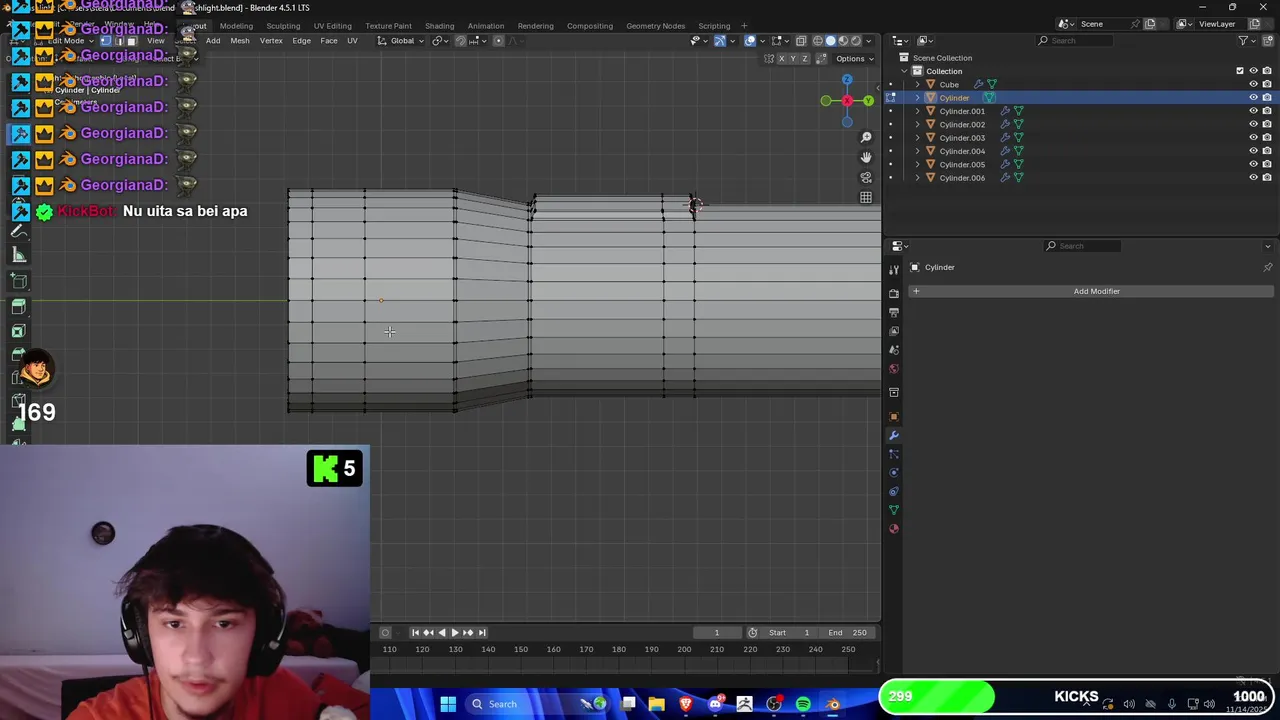
Task: Play animation in timeline
Action: pos(454,632)
